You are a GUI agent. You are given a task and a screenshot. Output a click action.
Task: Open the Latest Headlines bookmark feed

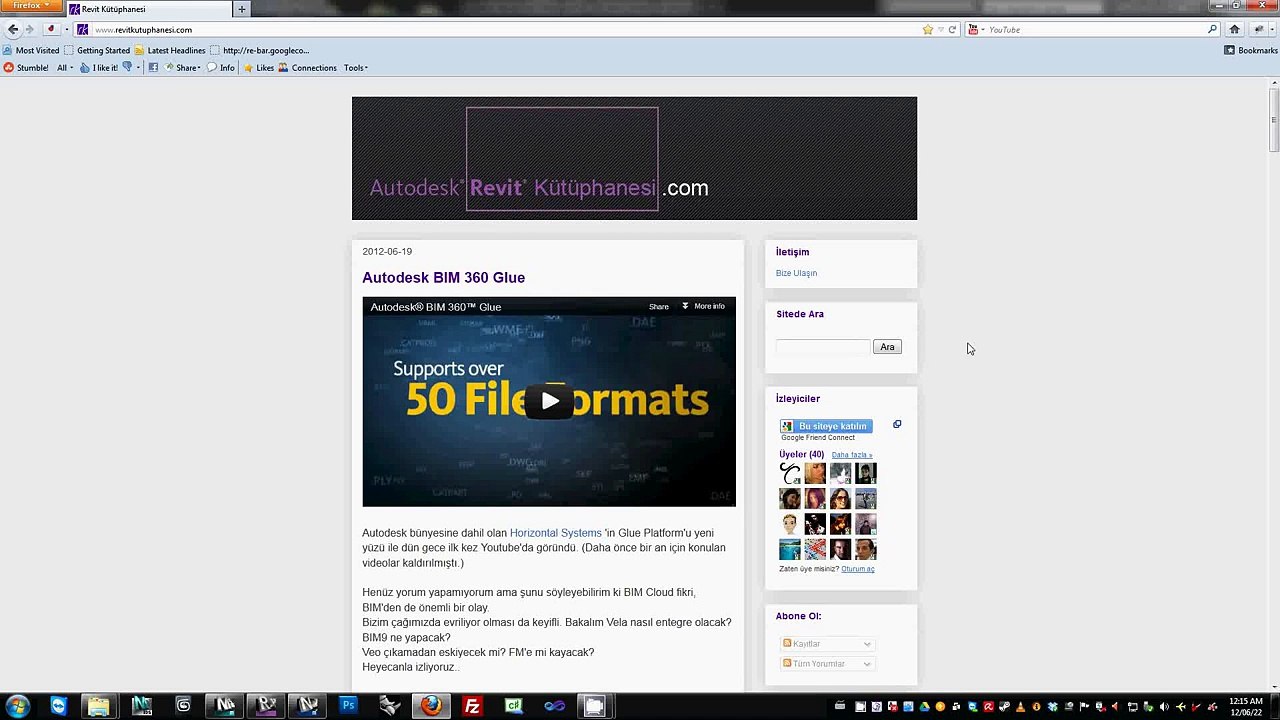point(170,50)
